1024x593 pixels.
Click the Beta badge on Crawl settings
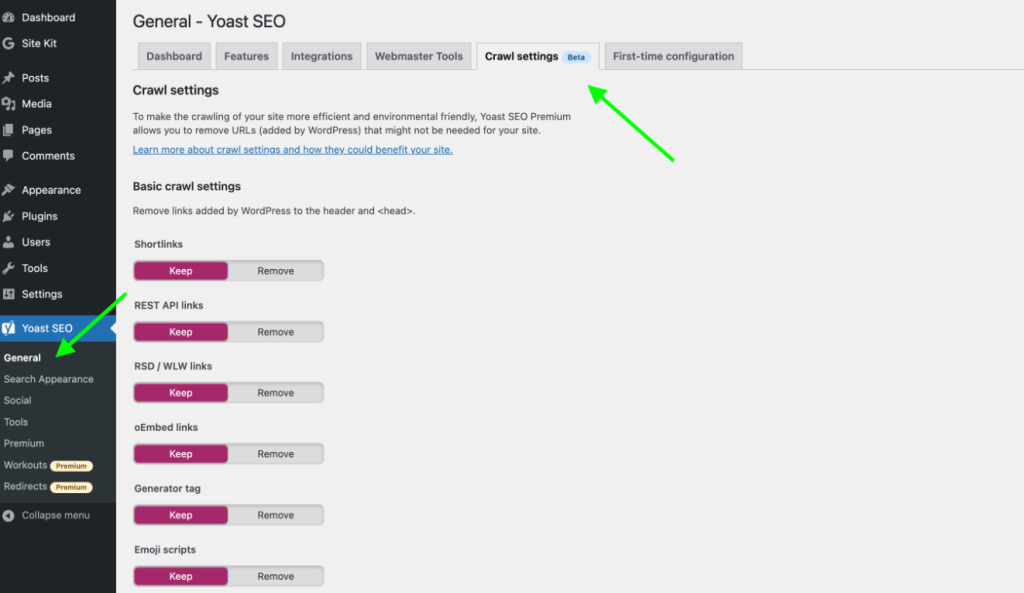click(x=576, y=57)
